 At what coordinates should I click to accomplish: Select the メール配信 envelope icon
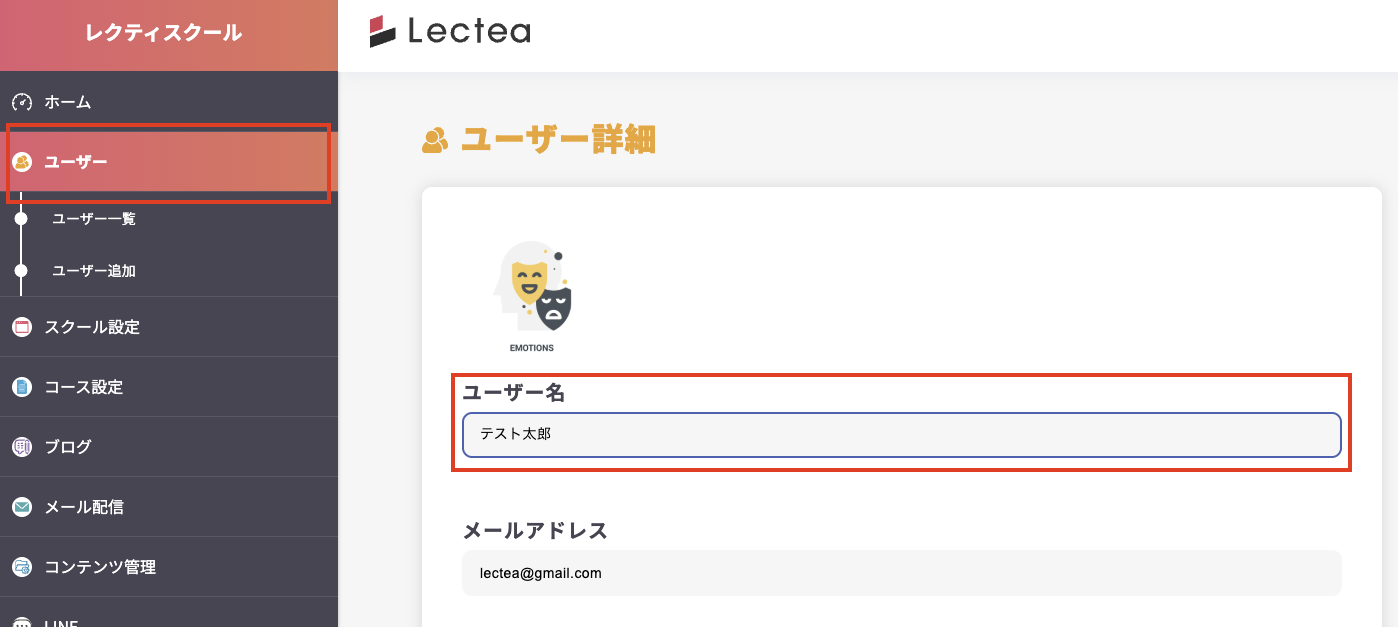point(22,506)
